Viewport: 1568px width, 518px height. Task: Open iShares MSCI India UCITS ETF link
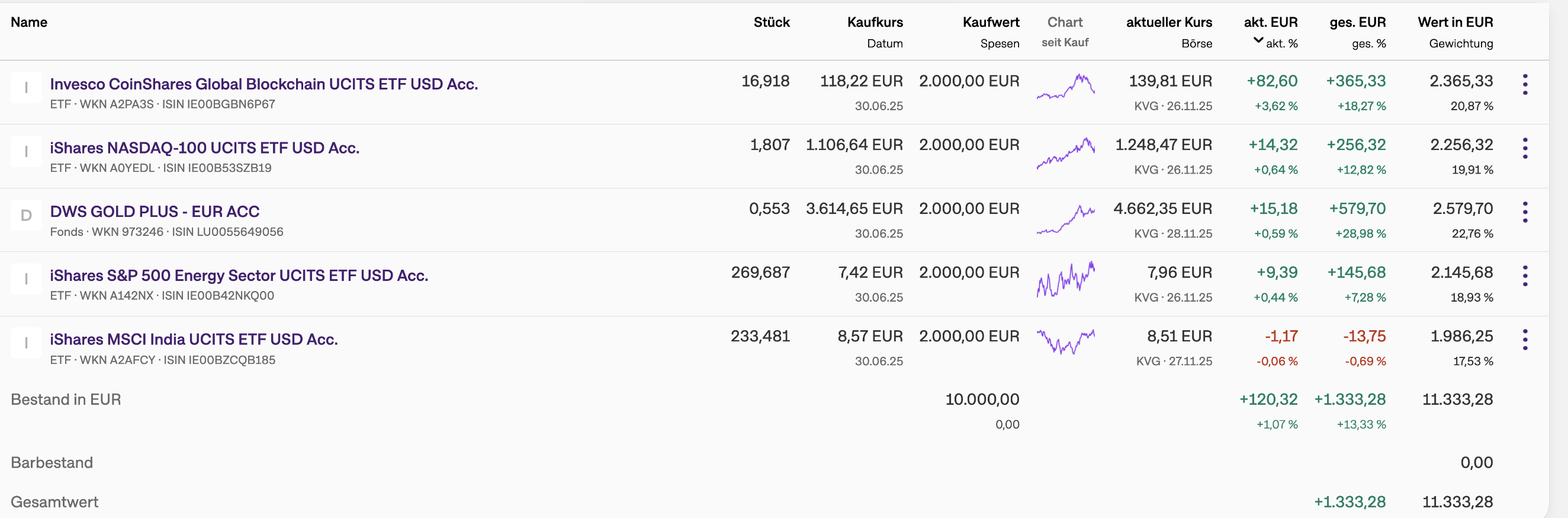coord(194,340)
